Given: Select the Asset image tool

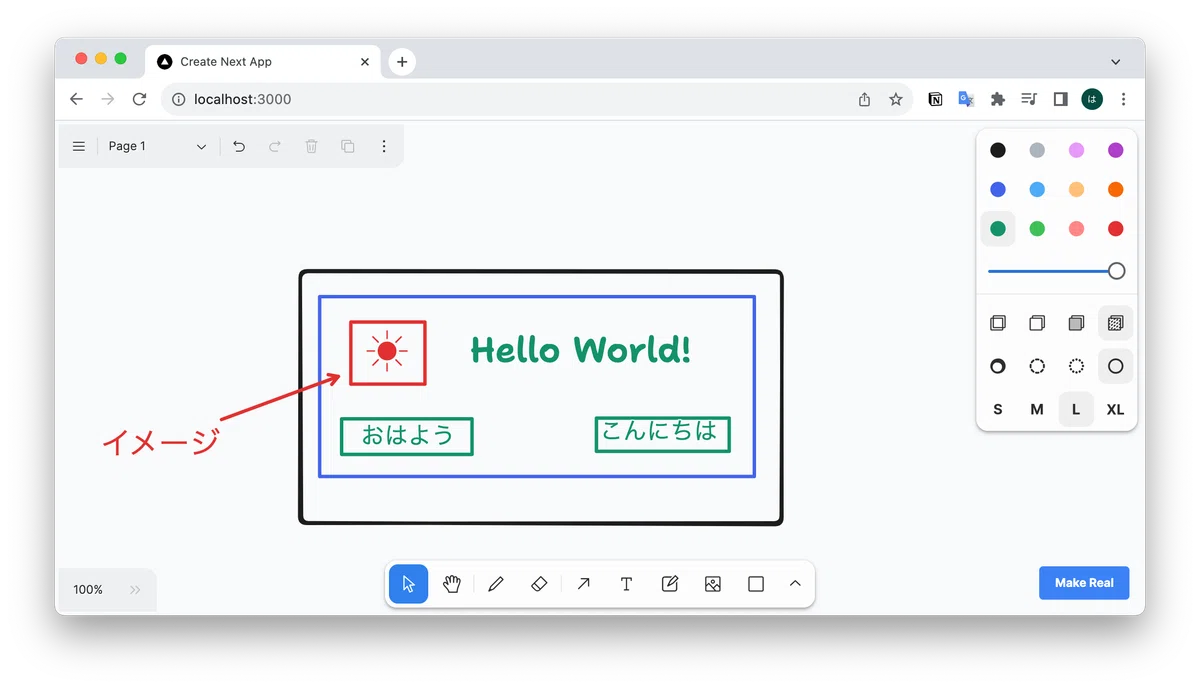Looking at the screenshot, I should click(713, 584).
